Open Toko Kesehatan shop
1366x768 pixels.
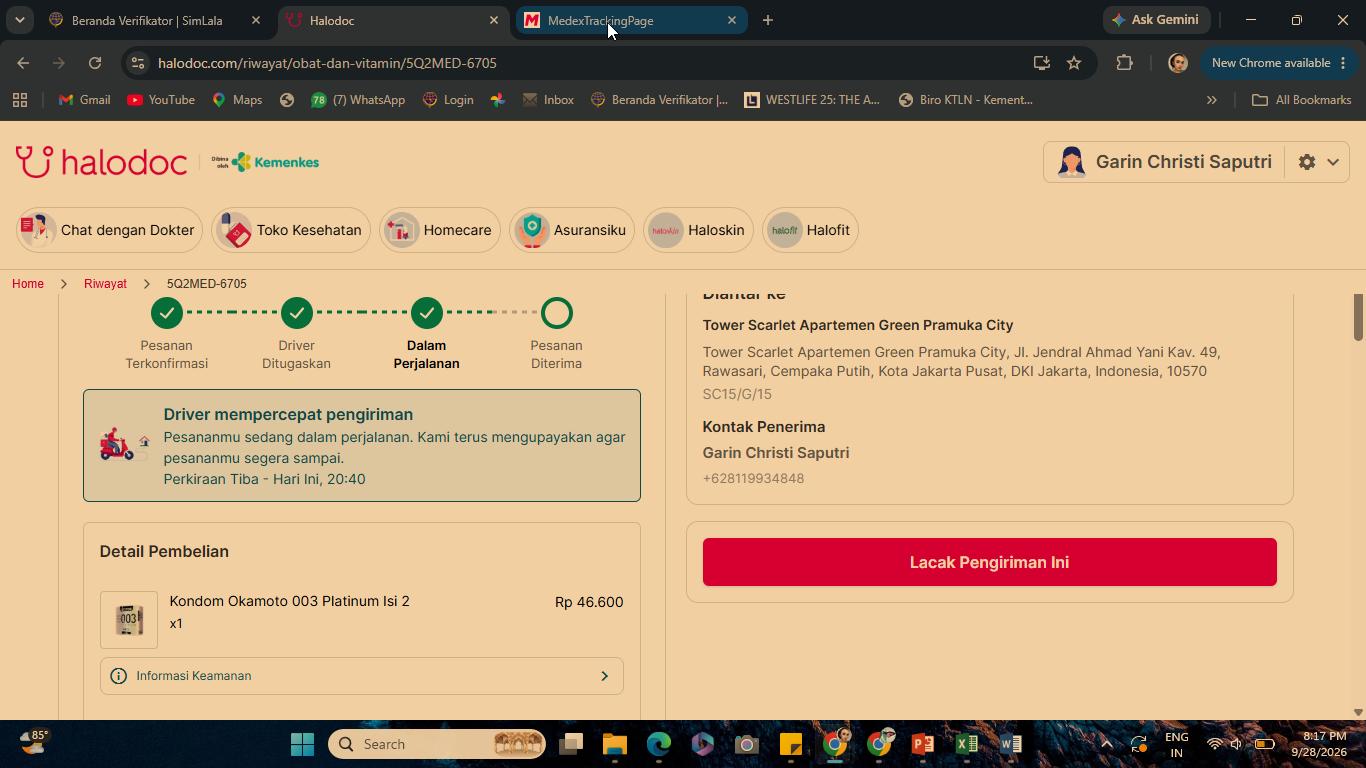click(290, 230)
